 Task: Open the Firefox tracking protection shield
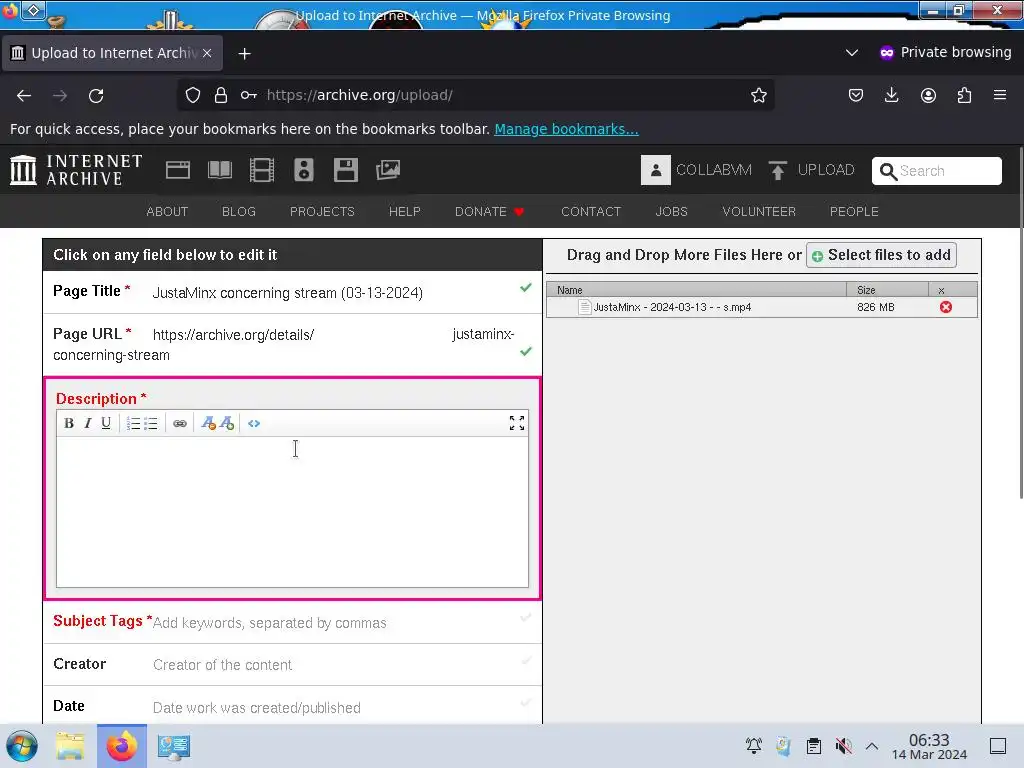click(x=193, y=95)
